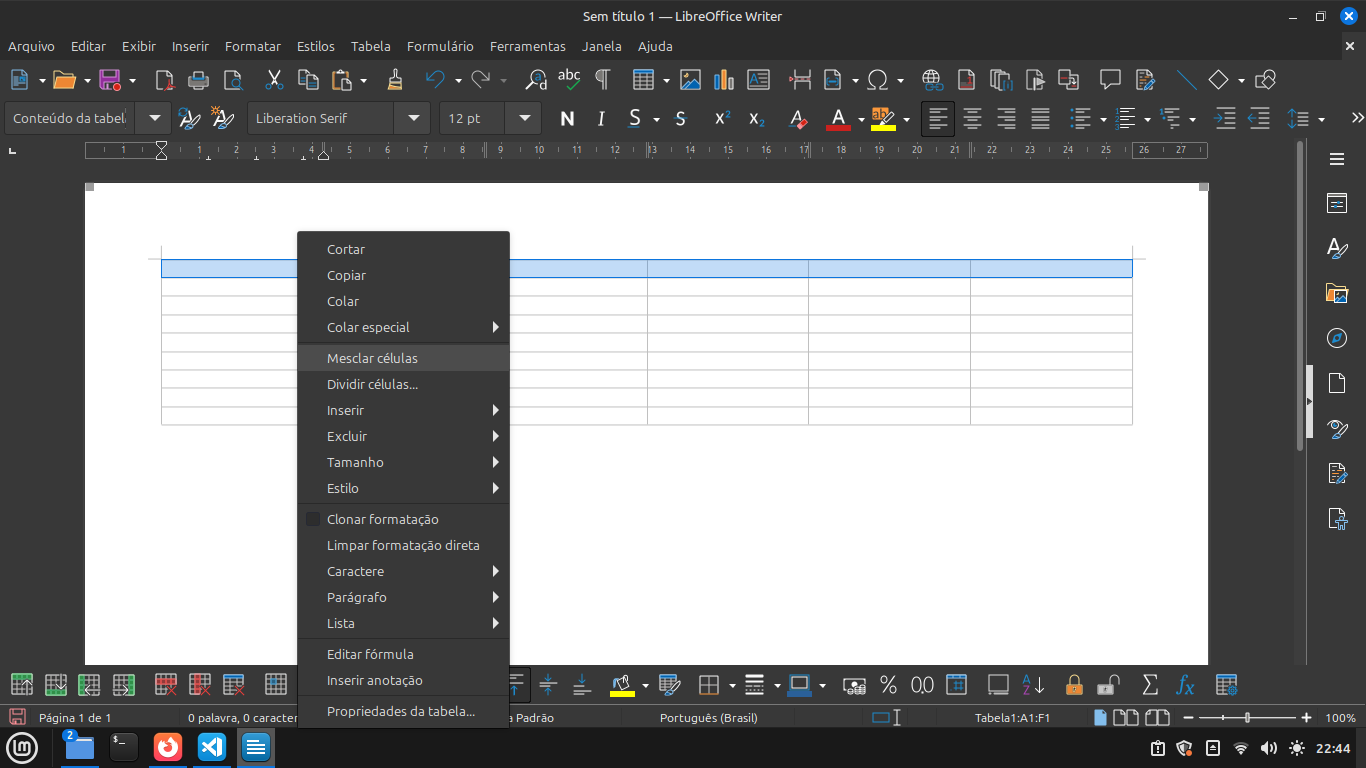This screenshot has width=1366, height=768.
Task: Click the Sum sigma icon in table toolbar
Action: click(1150, 685)
